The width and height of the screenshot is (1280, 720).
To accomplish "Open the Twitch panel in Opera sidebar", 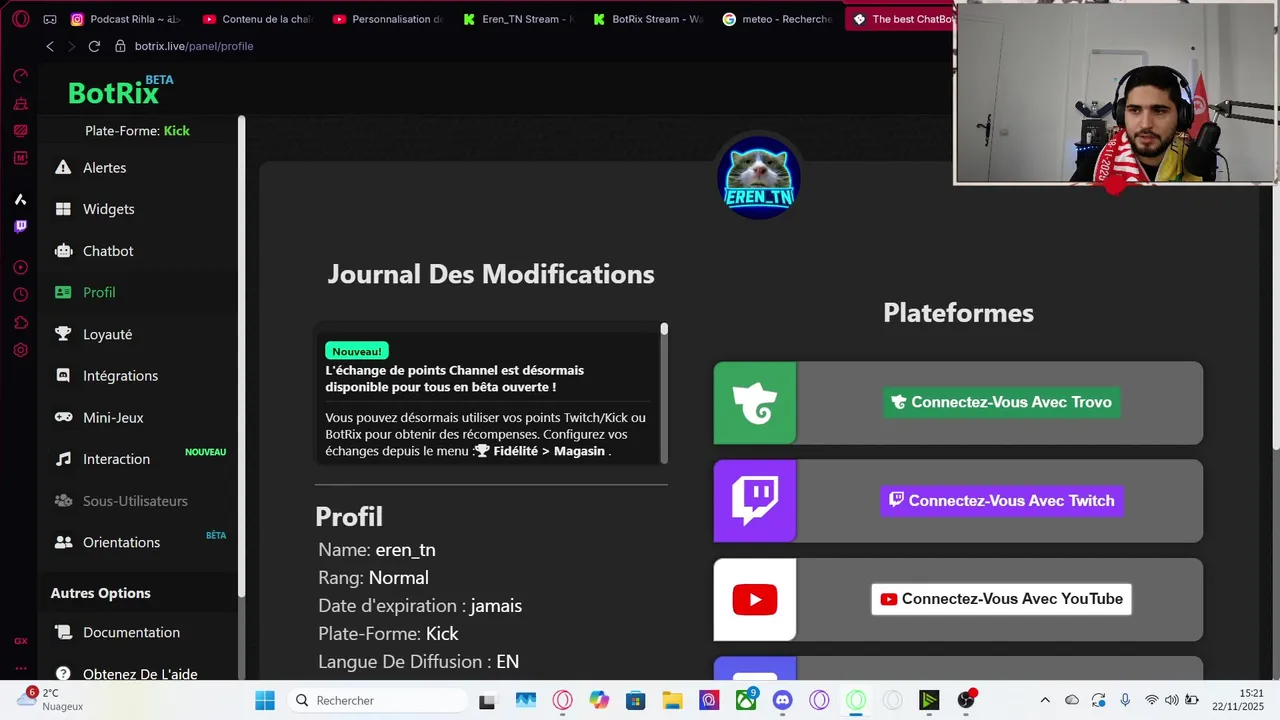I will click(x=20, y=226).
